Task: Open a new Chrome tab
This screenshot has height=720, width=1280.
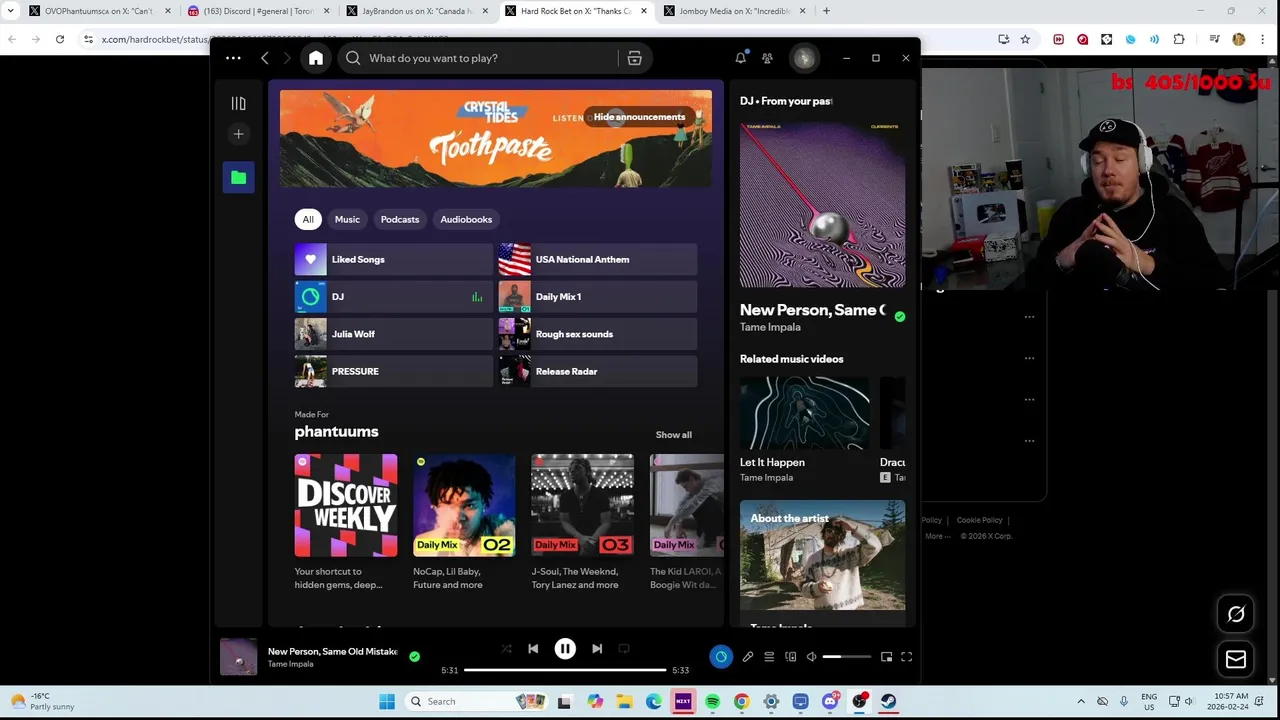Action: point(826,11)
